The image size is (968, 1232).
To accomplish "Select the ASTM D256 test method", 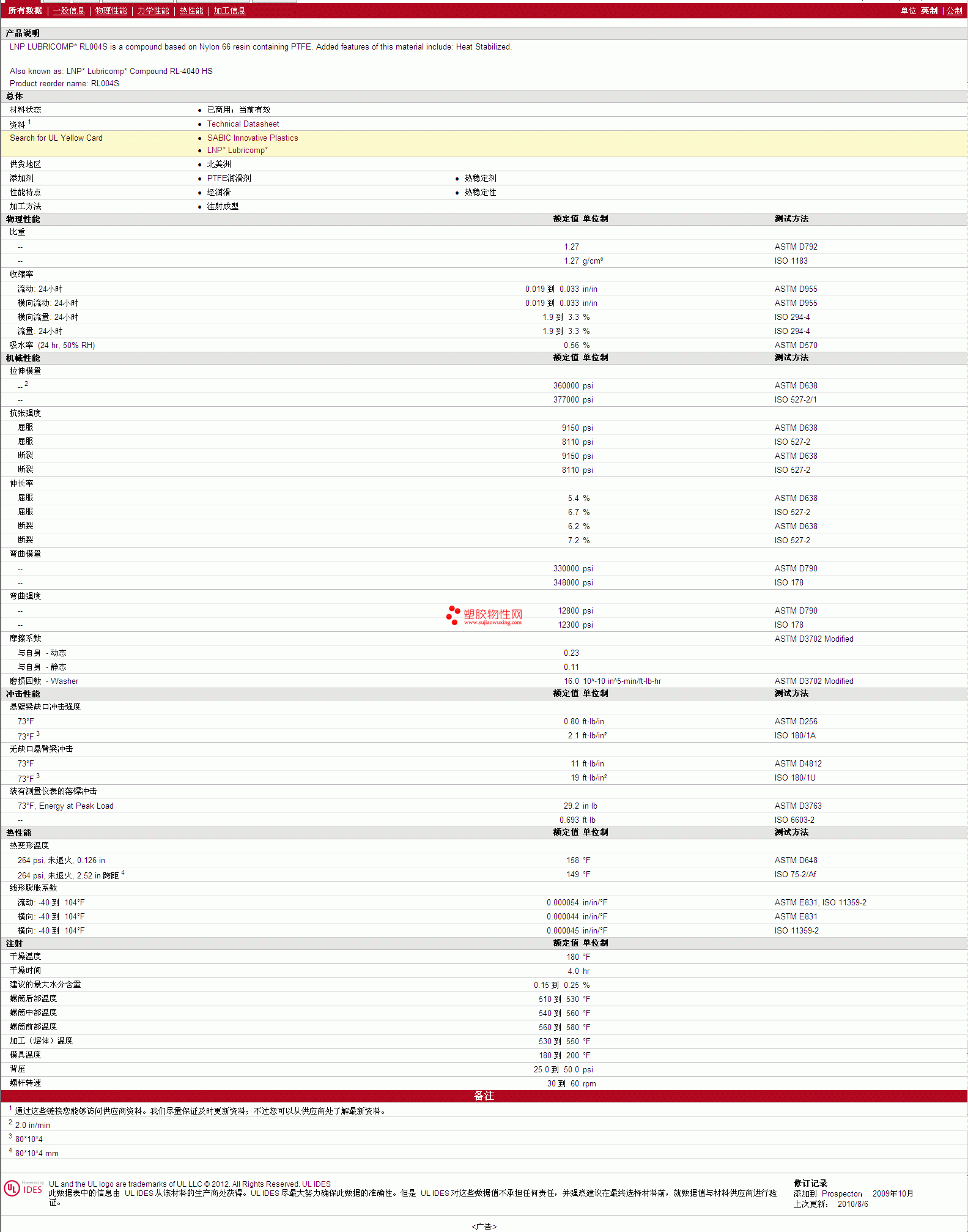I will [x=796, y=721].
